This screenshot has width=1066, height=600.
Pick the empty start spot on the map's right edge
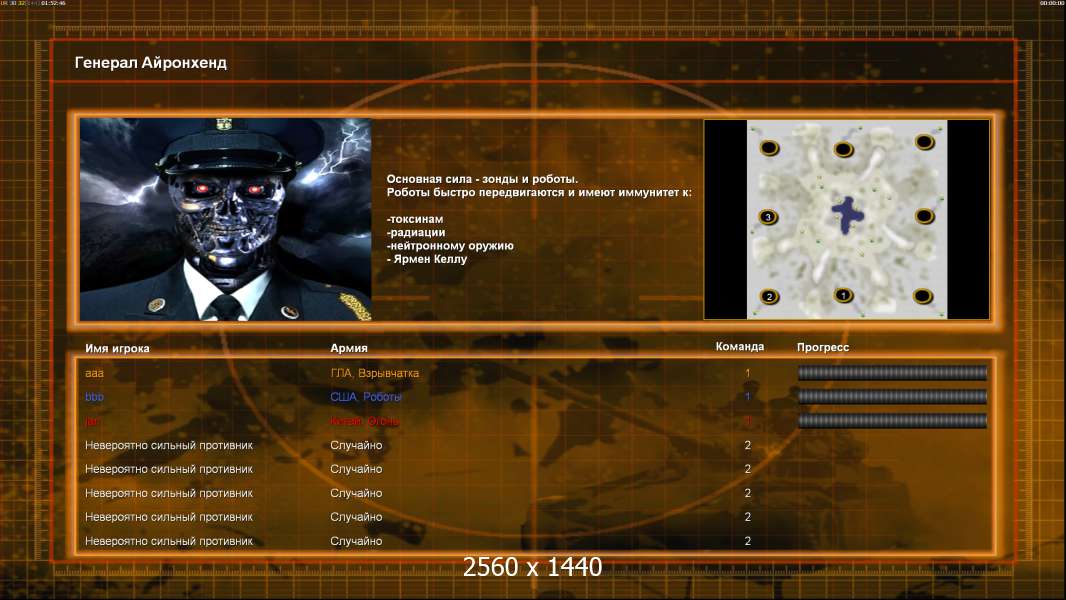pos(924,217)
